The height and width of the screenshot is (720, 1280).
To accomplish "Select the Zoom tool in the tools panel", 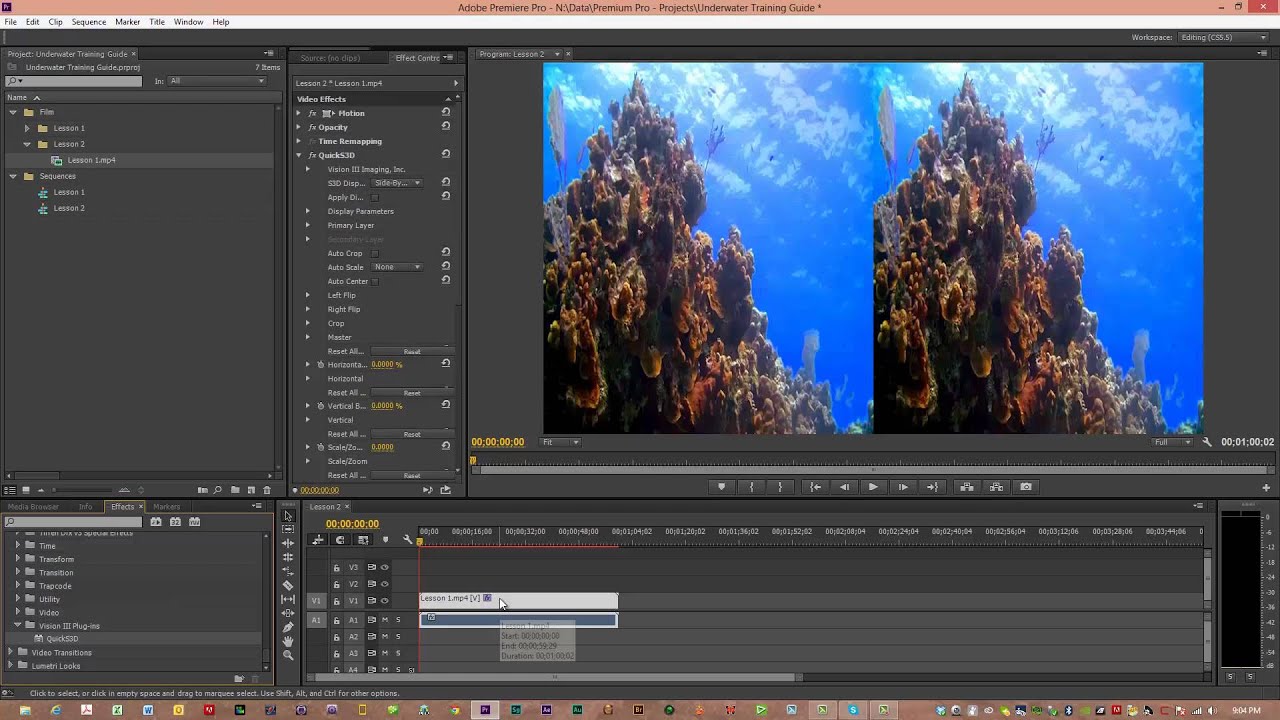I will (288, 655).
